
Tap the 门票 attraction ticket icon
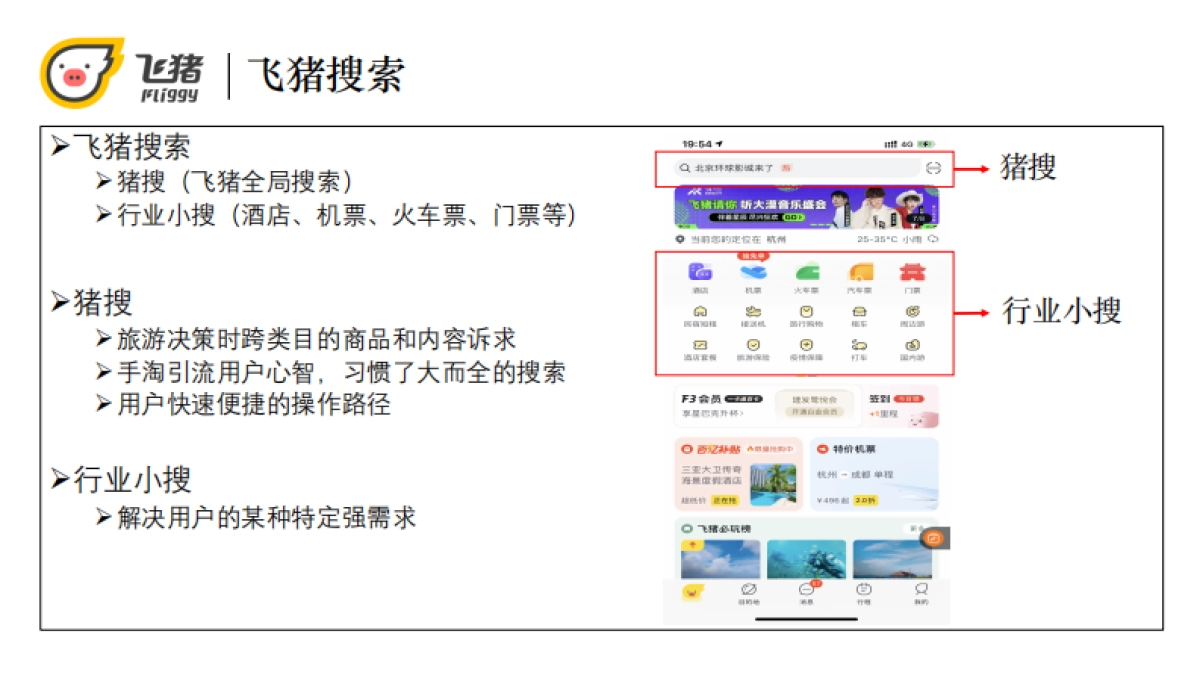tap(912, 272)
